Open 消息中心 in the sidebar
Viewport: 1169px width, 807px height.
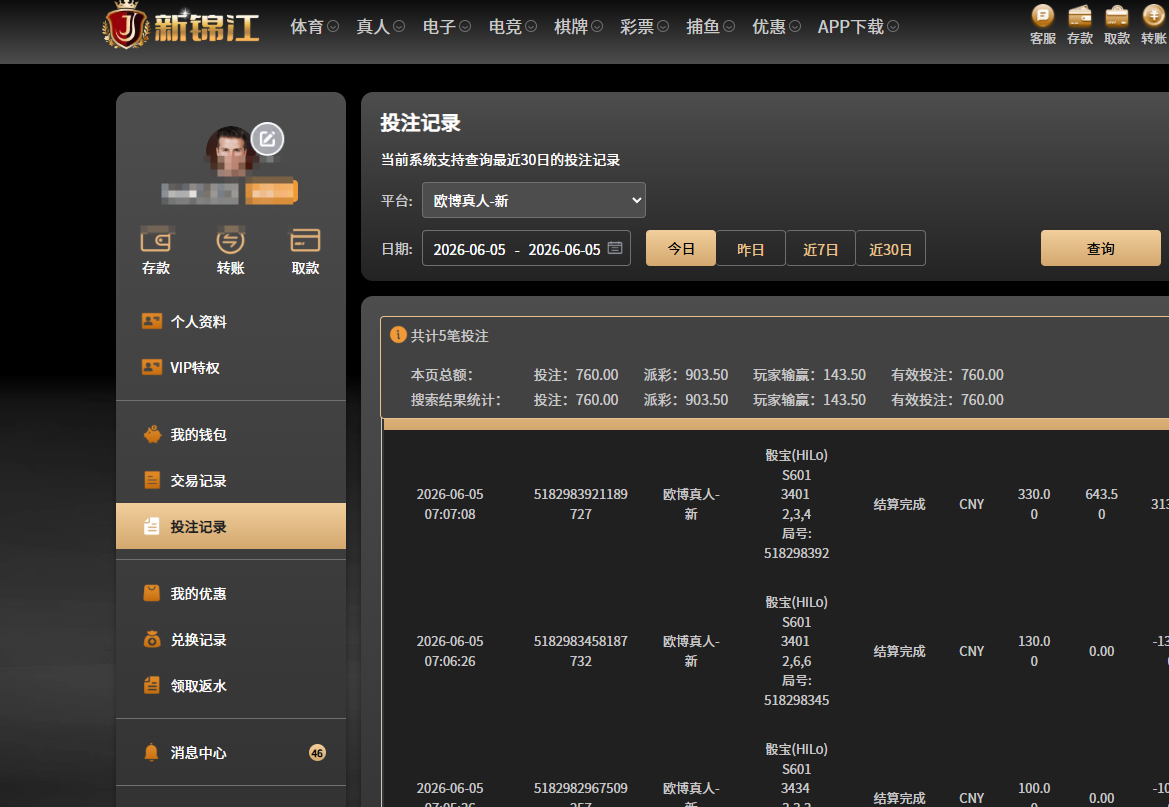230,753
